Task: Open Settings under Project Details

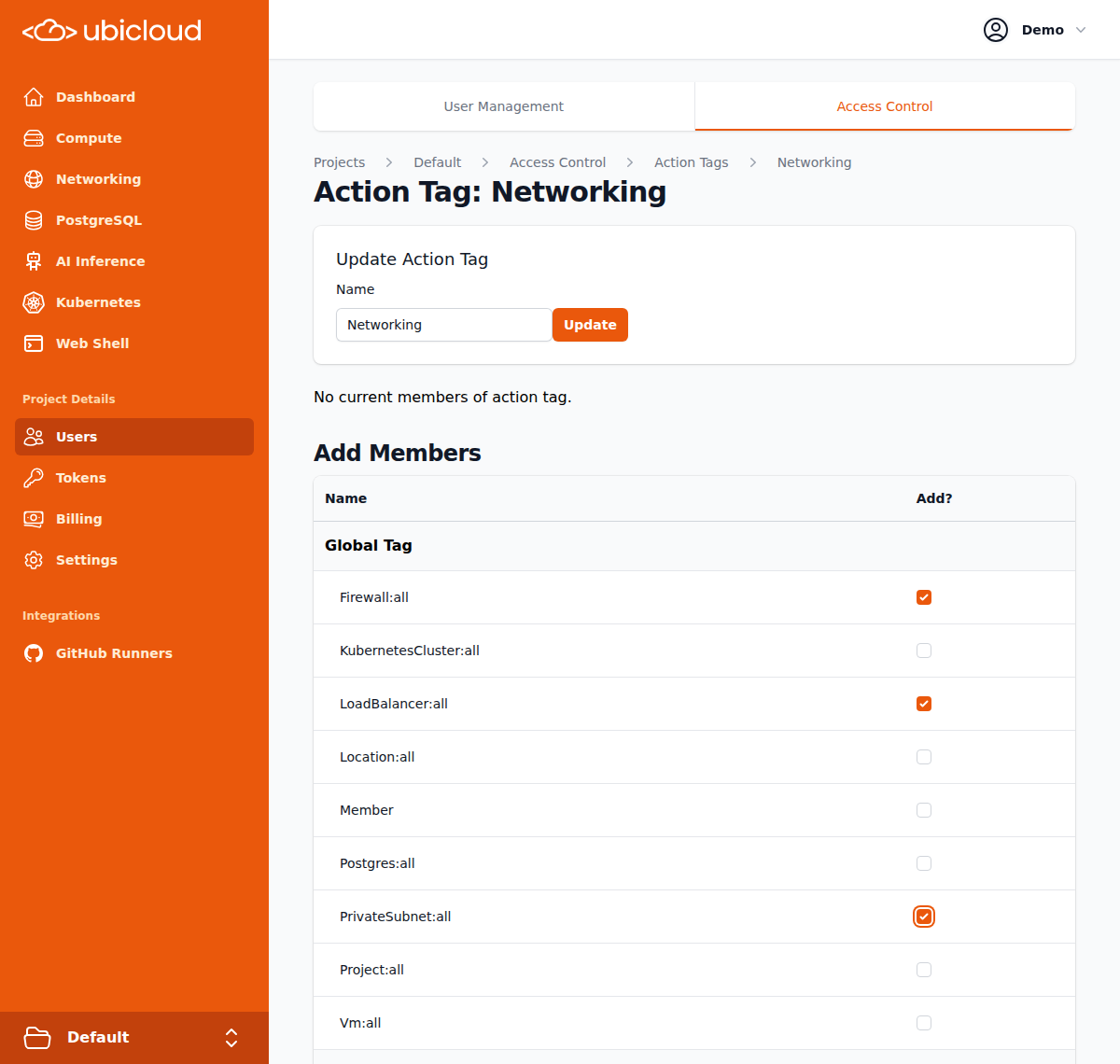Action: (x=134, y=560)
